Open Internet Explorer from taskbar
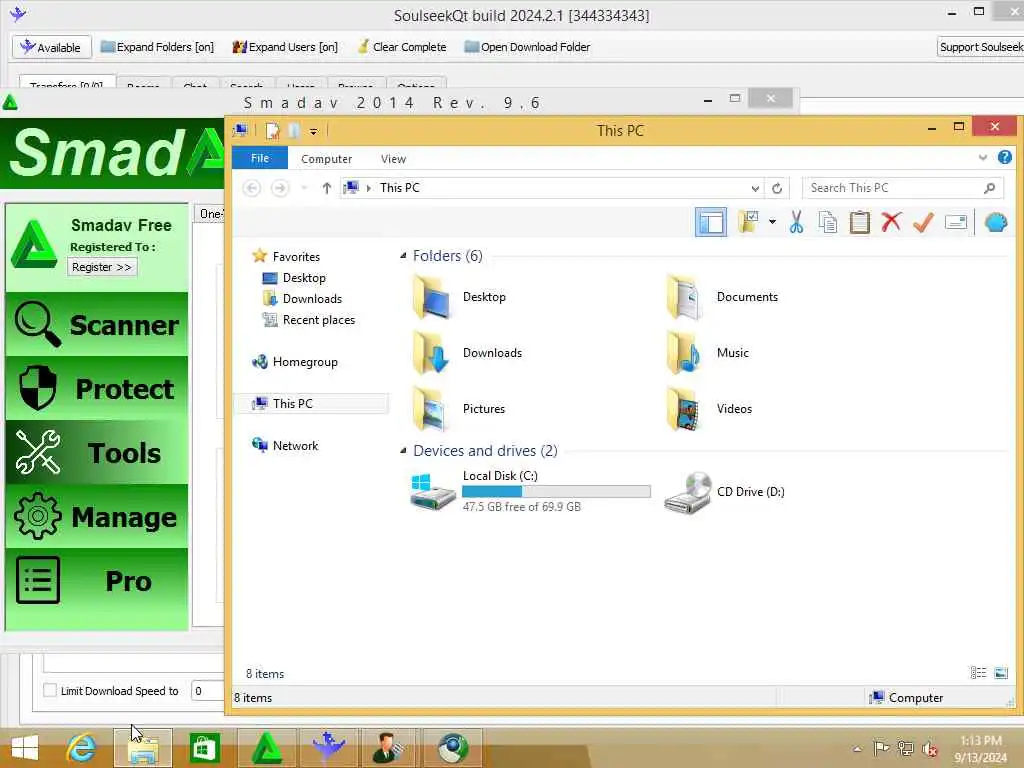This screenshot has width=1024, height=768. coord(82,748)
